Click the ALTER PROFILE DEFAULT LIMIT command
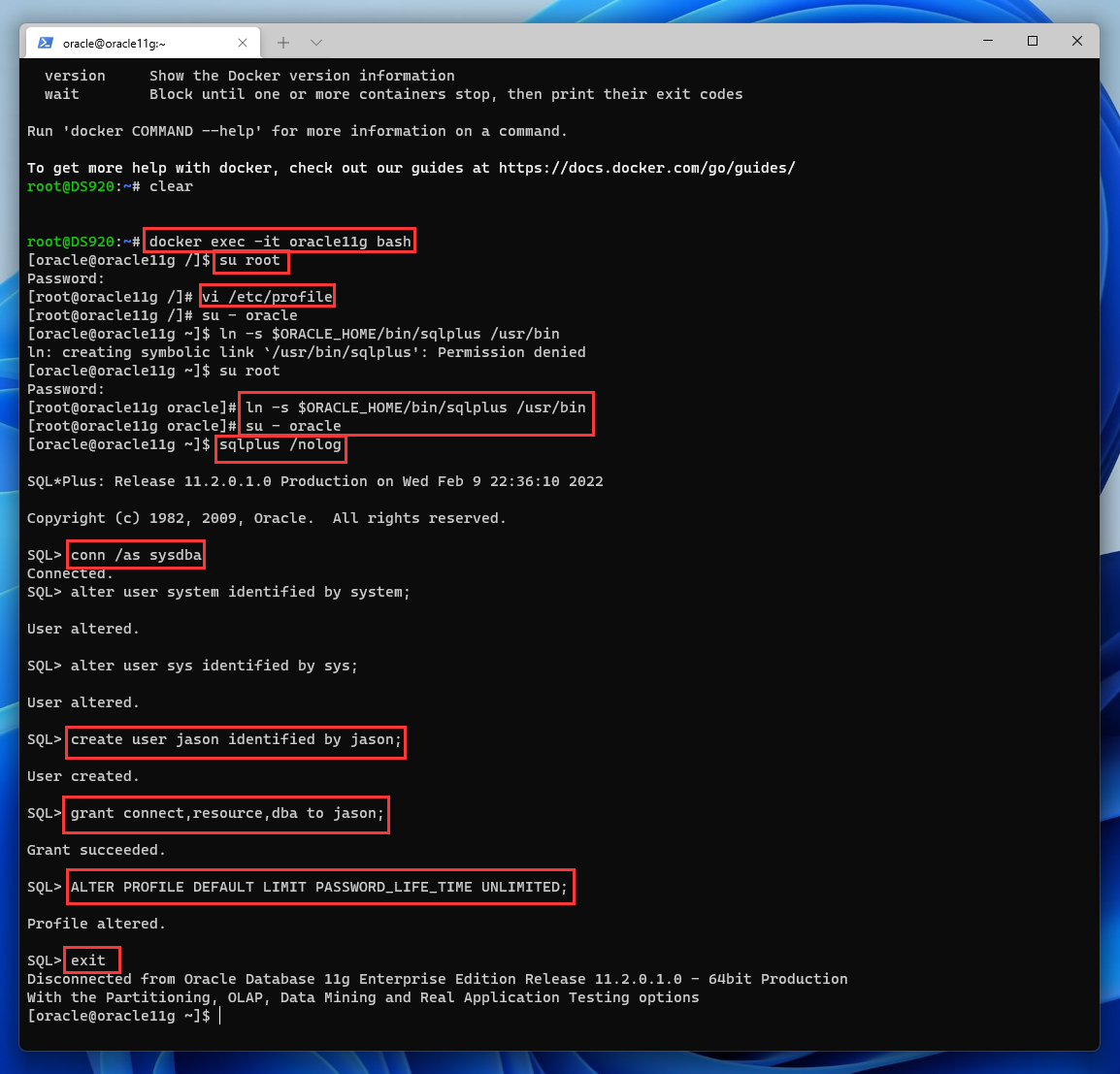 [x=318, y=887]
